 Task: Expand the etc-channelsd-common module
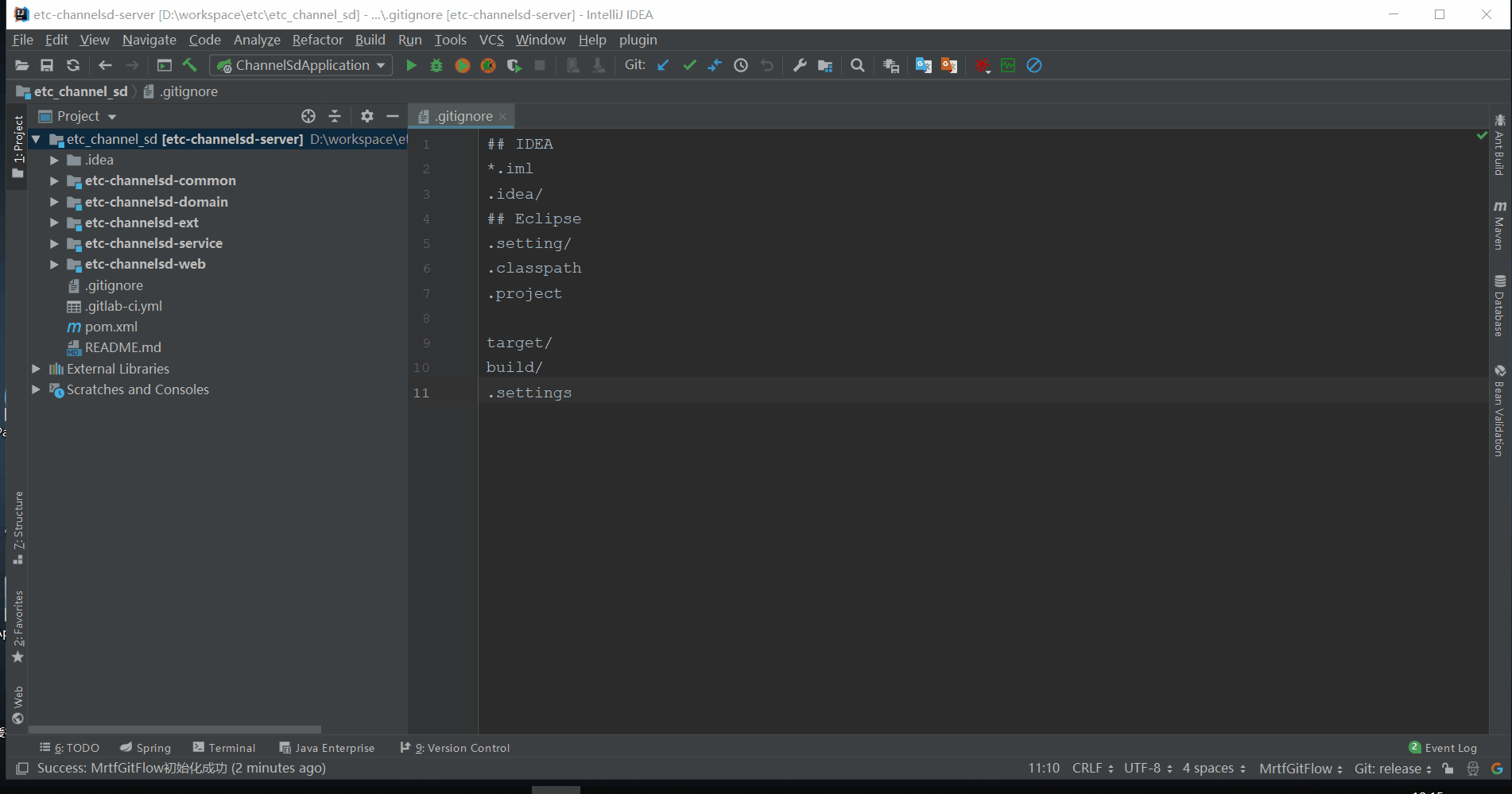click(x=54, y=181)
